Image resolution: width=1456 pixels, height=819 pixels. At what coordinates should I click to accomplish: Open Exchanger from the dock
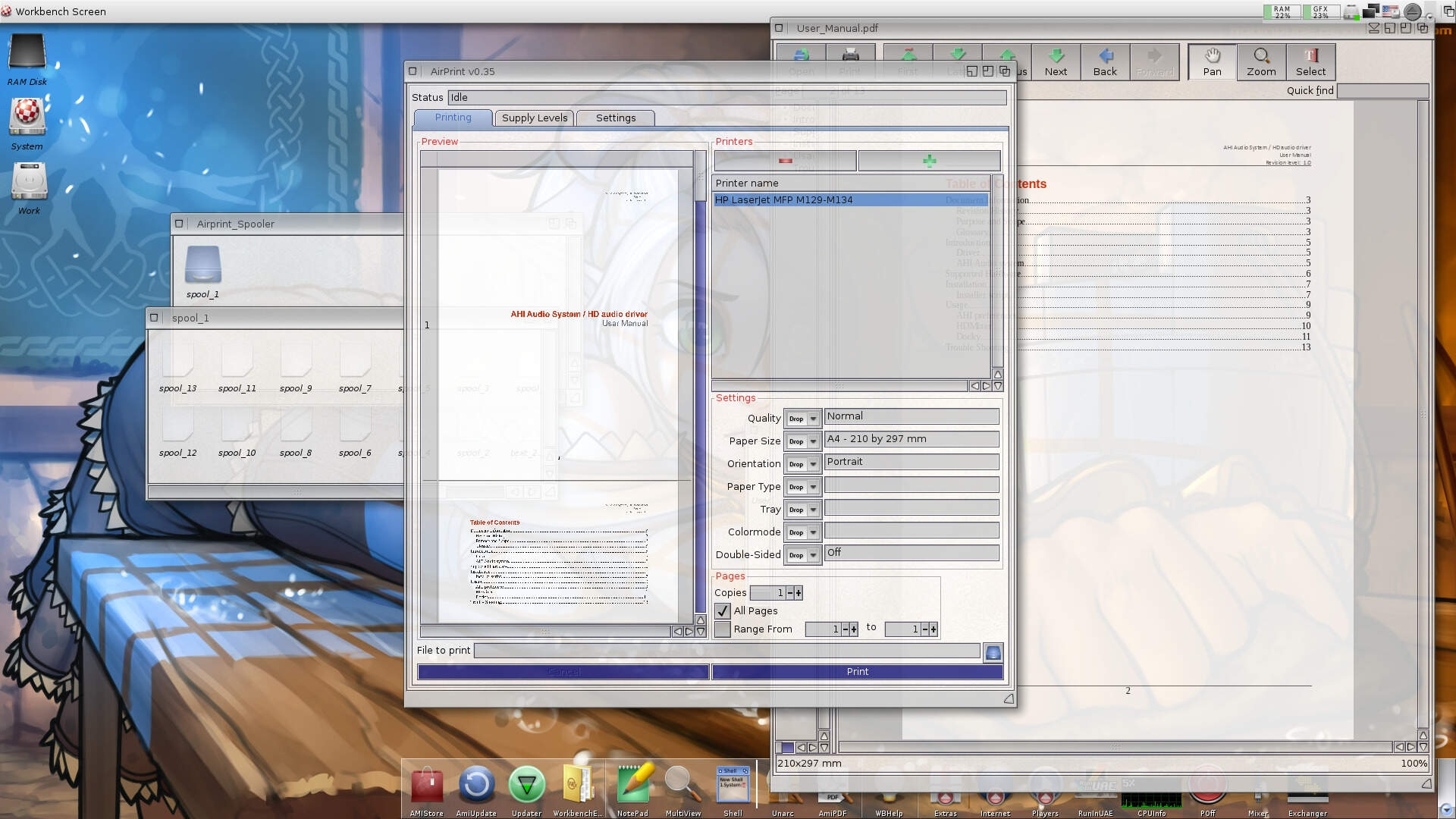[x=1307, y=789]
